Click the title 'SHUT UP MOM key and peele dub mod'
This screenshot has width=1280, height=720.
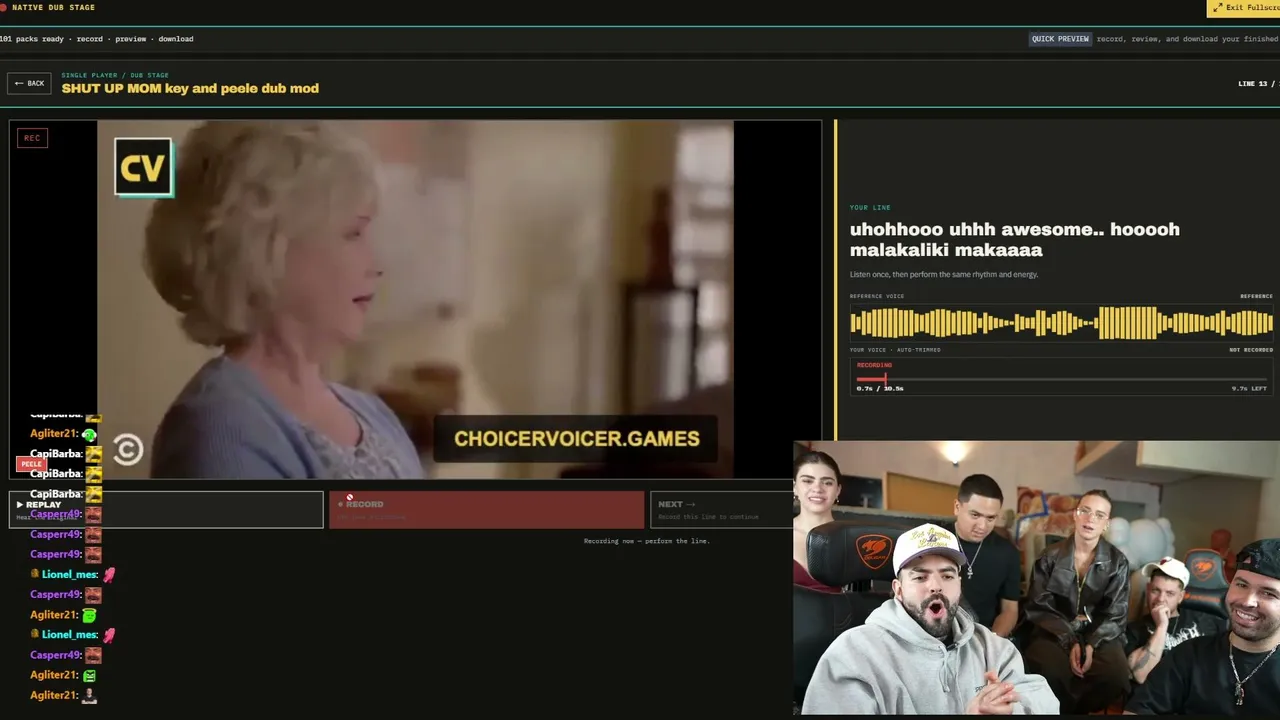pyautogui.click(x=190, y=88)
